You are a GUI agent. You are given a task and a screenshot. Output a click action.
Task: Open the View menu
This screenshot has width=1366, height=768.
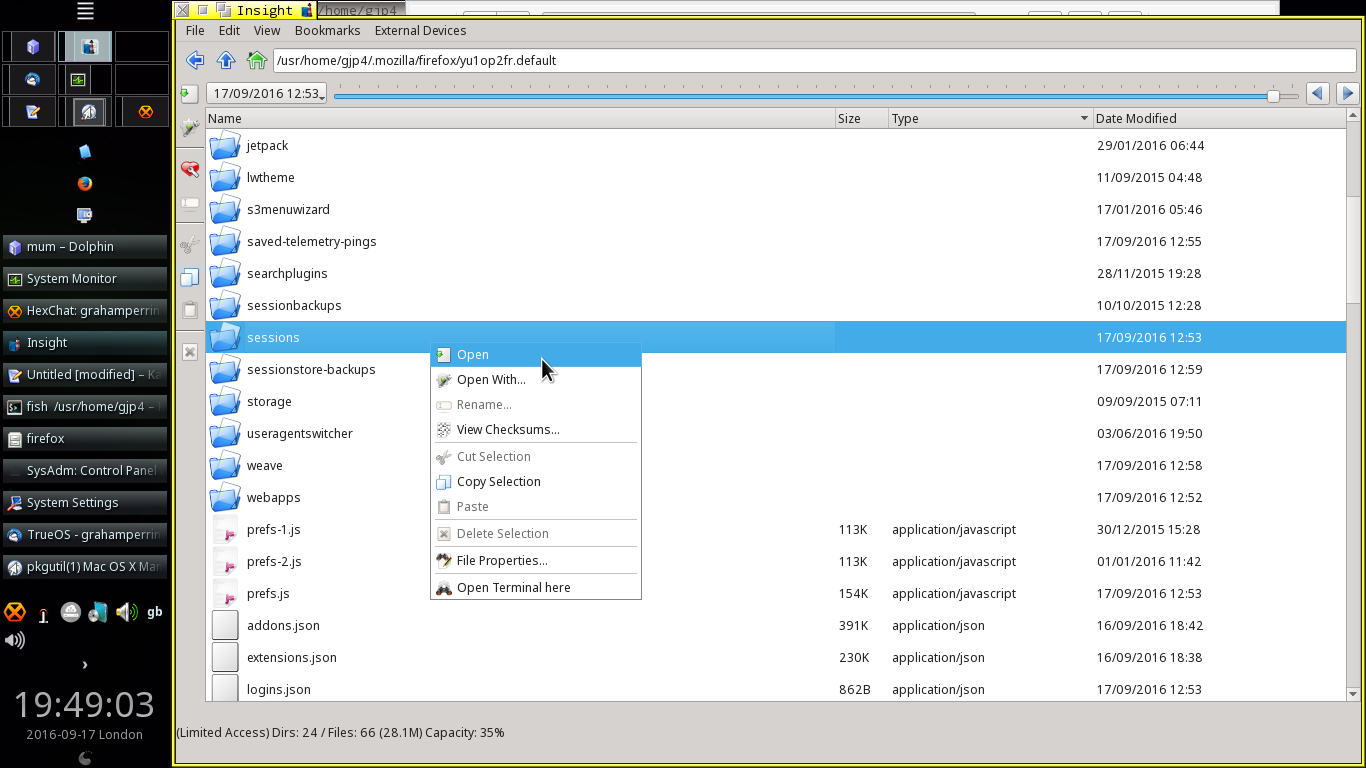point(267,30)
